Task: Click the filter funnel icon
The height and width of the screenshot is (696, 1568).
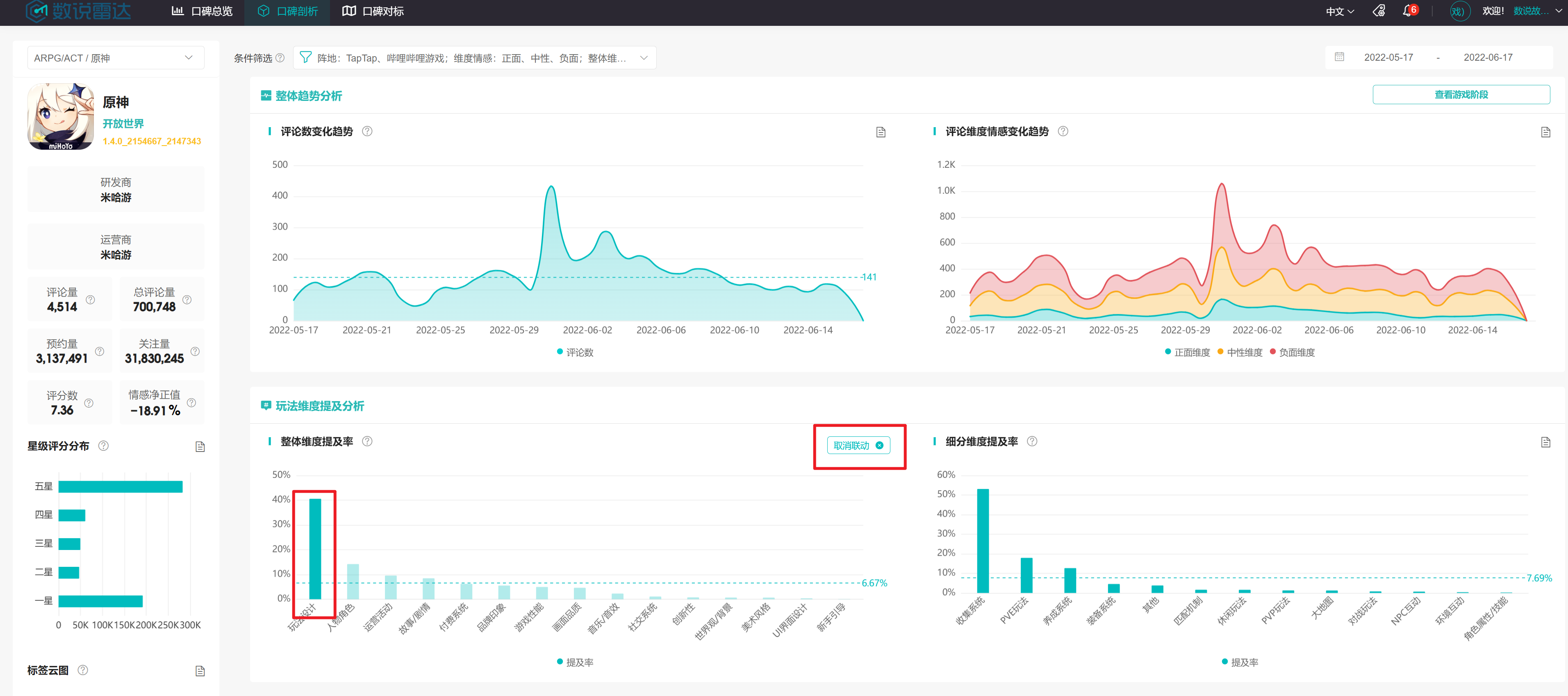Action: [305, 58]
